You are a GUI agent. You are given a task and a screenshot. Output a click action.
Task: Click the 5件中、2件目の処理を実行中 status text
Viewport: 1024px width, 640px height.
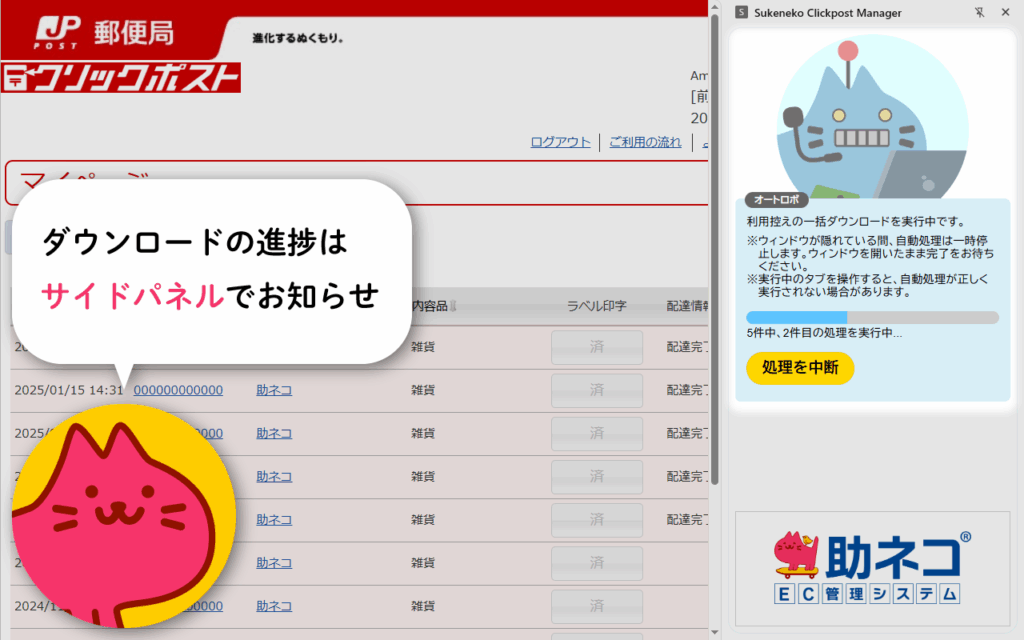tap(824, 333)
